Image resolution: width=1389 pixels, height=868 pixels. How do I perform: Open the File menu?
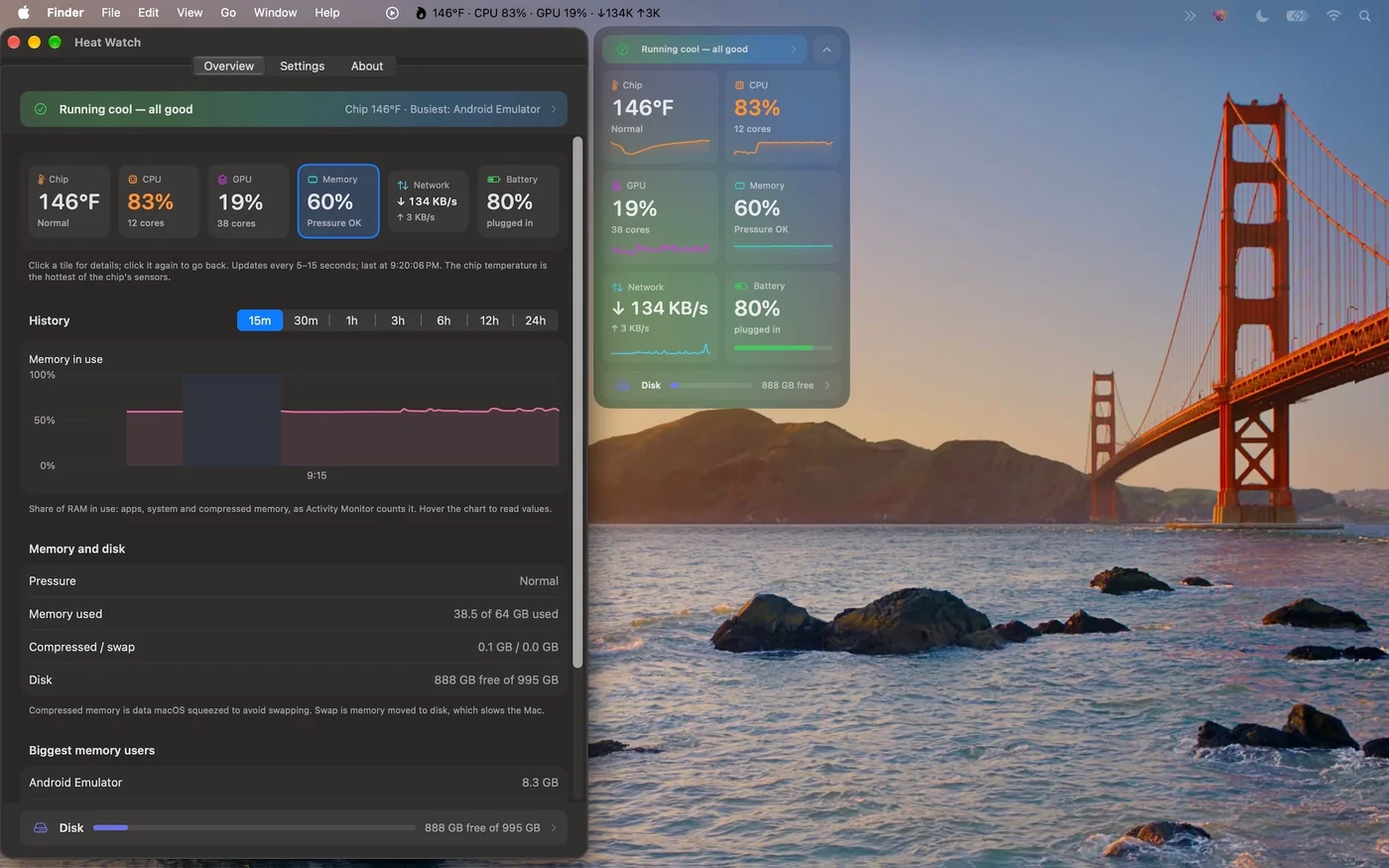[111, 13]
